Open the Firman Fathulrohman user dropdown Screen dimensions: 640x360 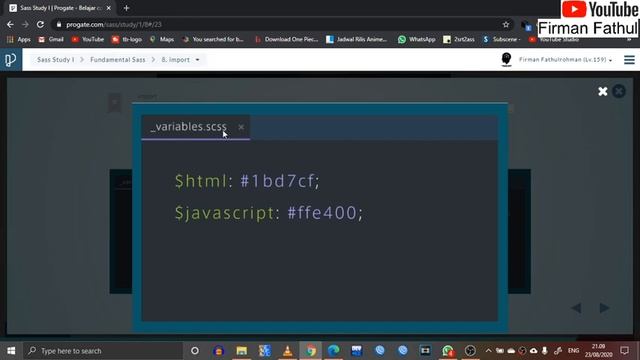tap(566, 60)
